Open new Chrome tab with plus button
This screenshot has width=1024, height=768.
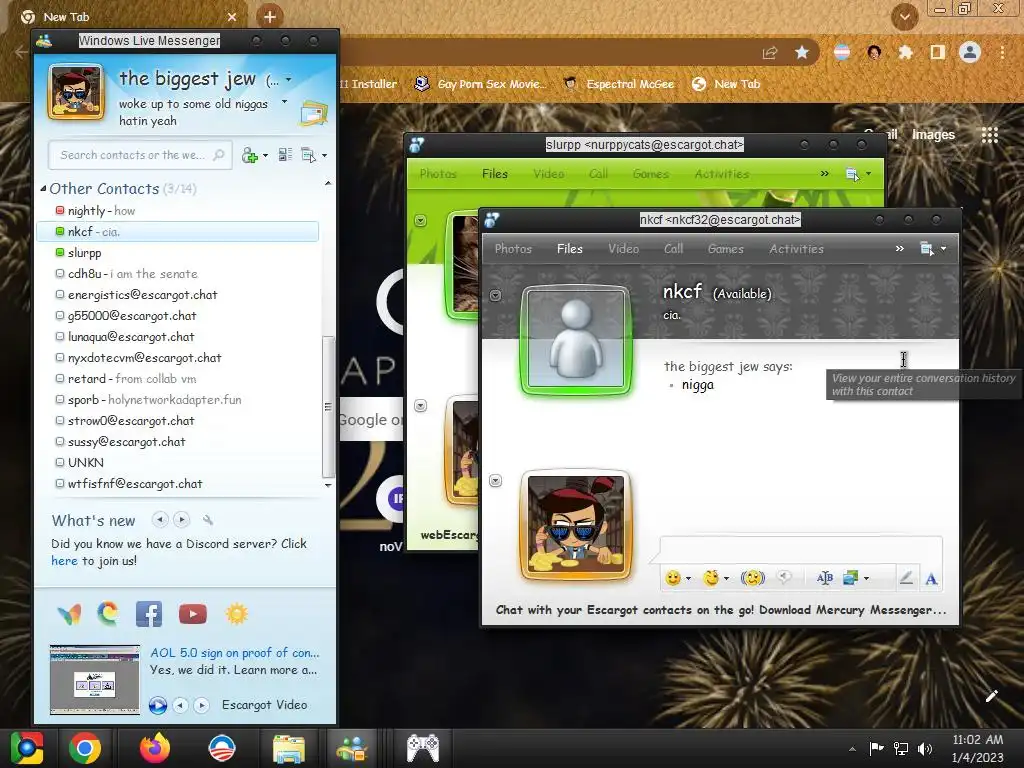270,17
